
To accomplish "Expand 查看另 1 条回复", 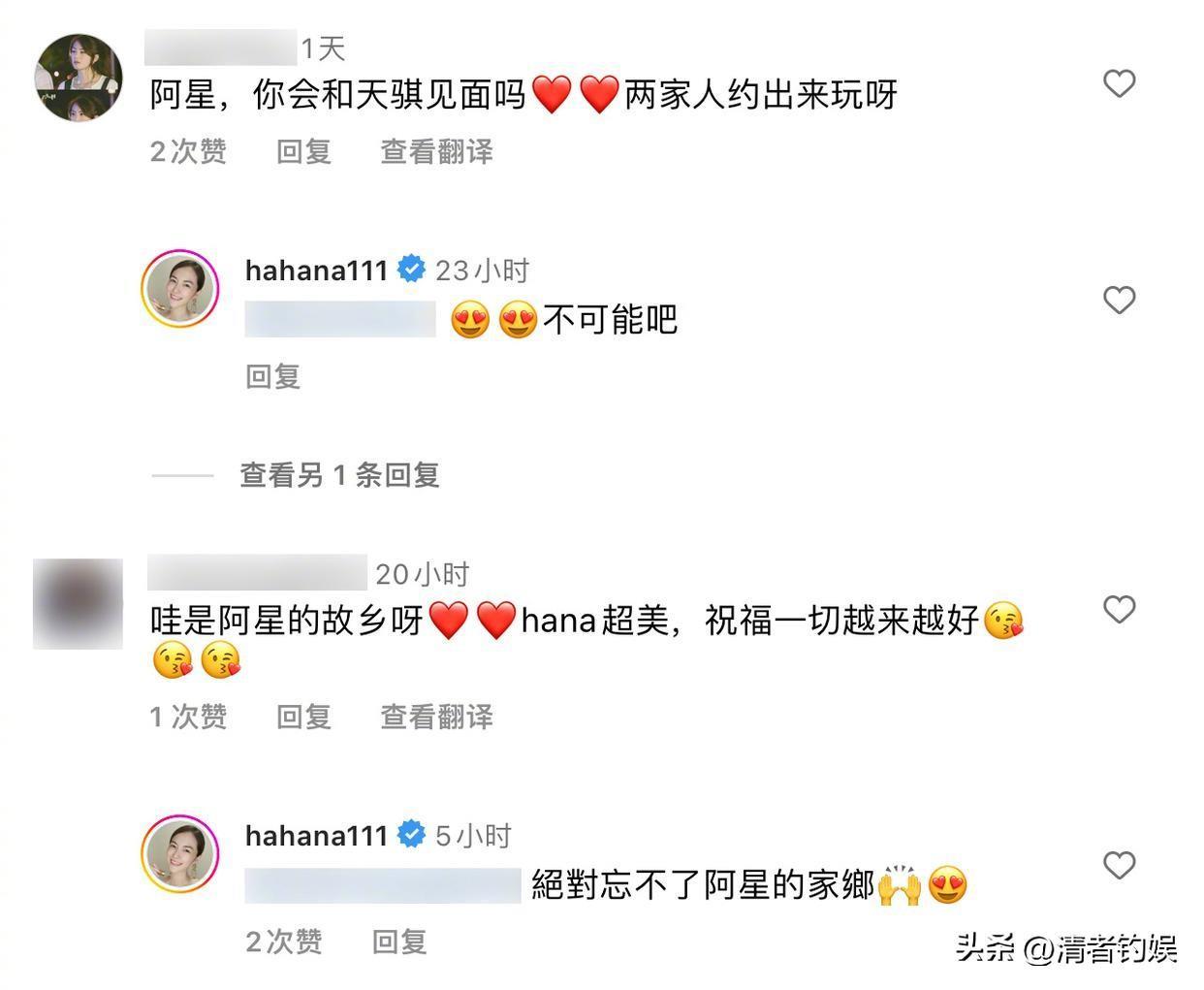I will 339,475.
